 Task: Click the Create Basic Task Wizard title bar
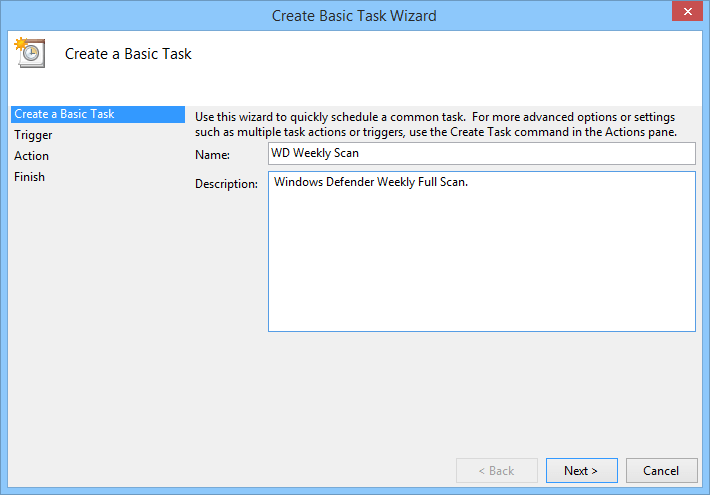click(x=354, y=15)
